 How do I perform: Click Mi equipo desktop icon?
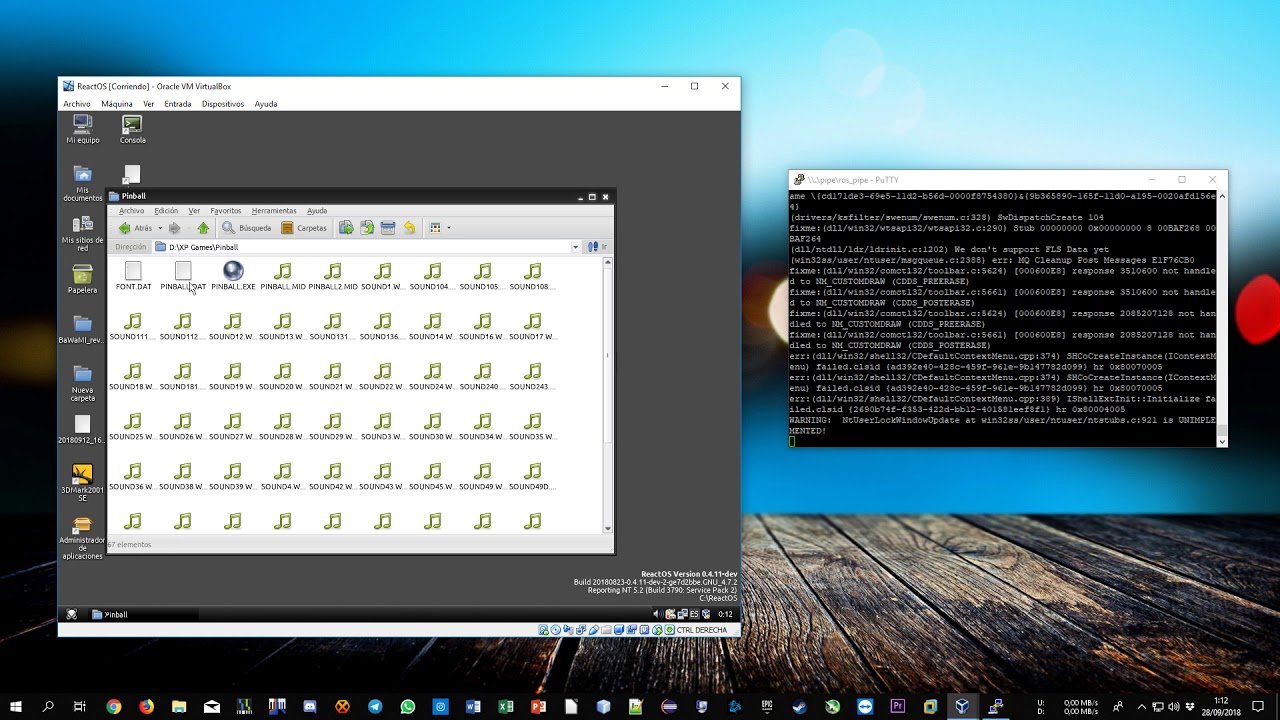(83, 129)
